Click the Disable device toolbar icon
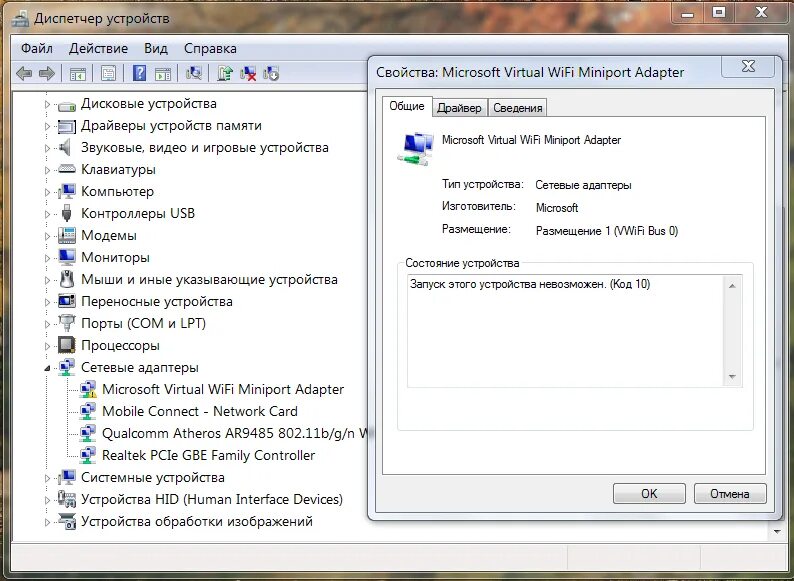Image resolution: width=794 pixels, height=581 pixels. [x=271, y=73]
